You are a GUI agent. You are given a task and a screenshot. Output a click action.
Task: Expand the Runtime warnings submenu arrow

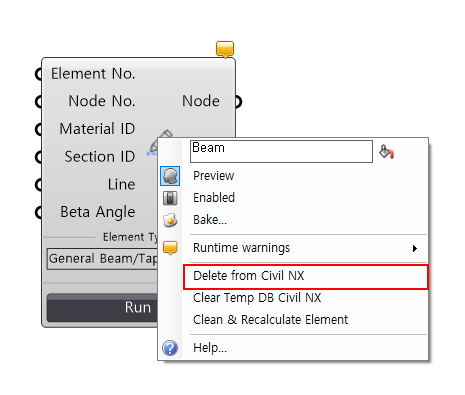pos(415,248)
